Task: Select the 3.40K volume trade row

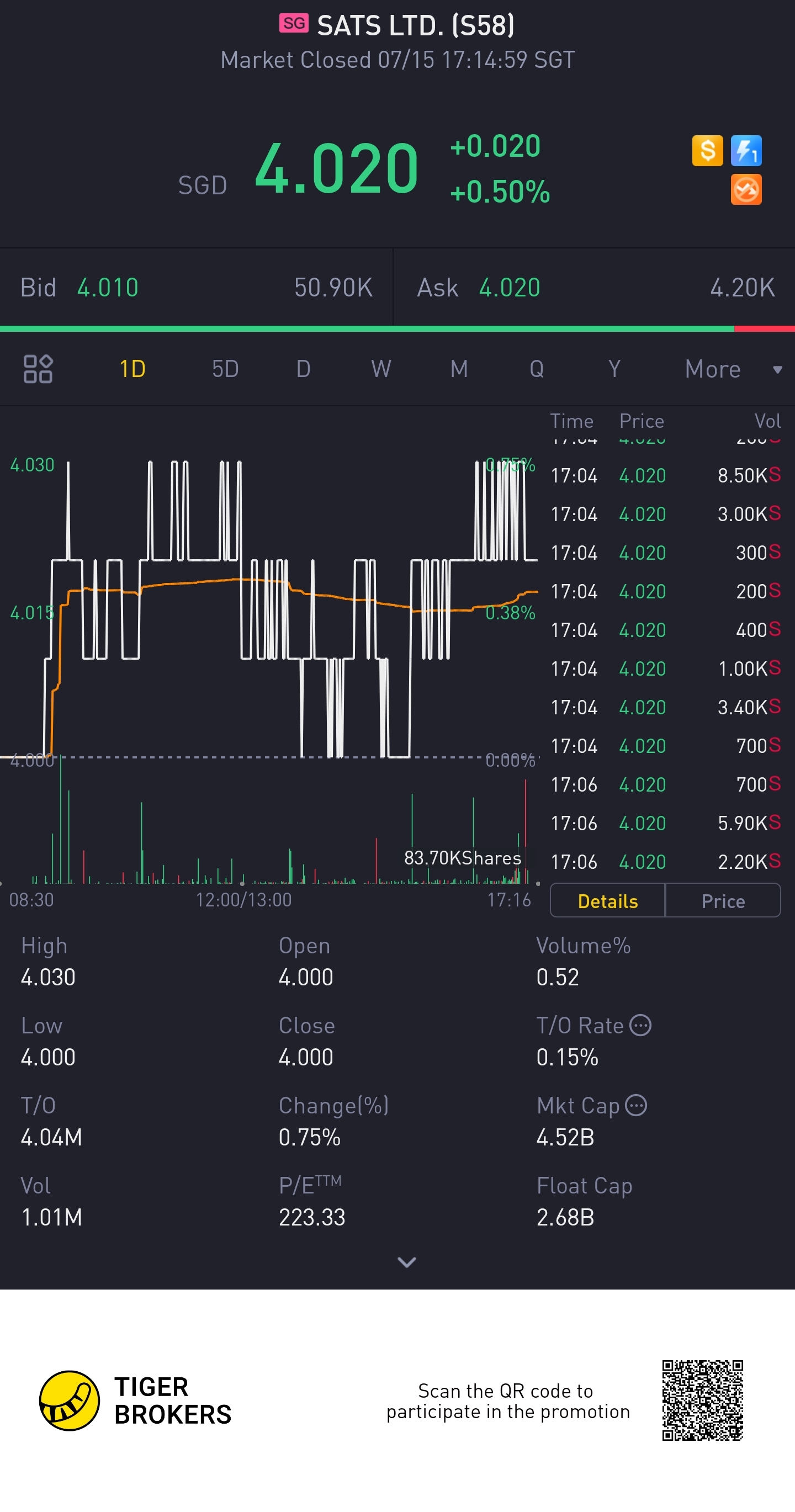Action: (x=665, y=707)
